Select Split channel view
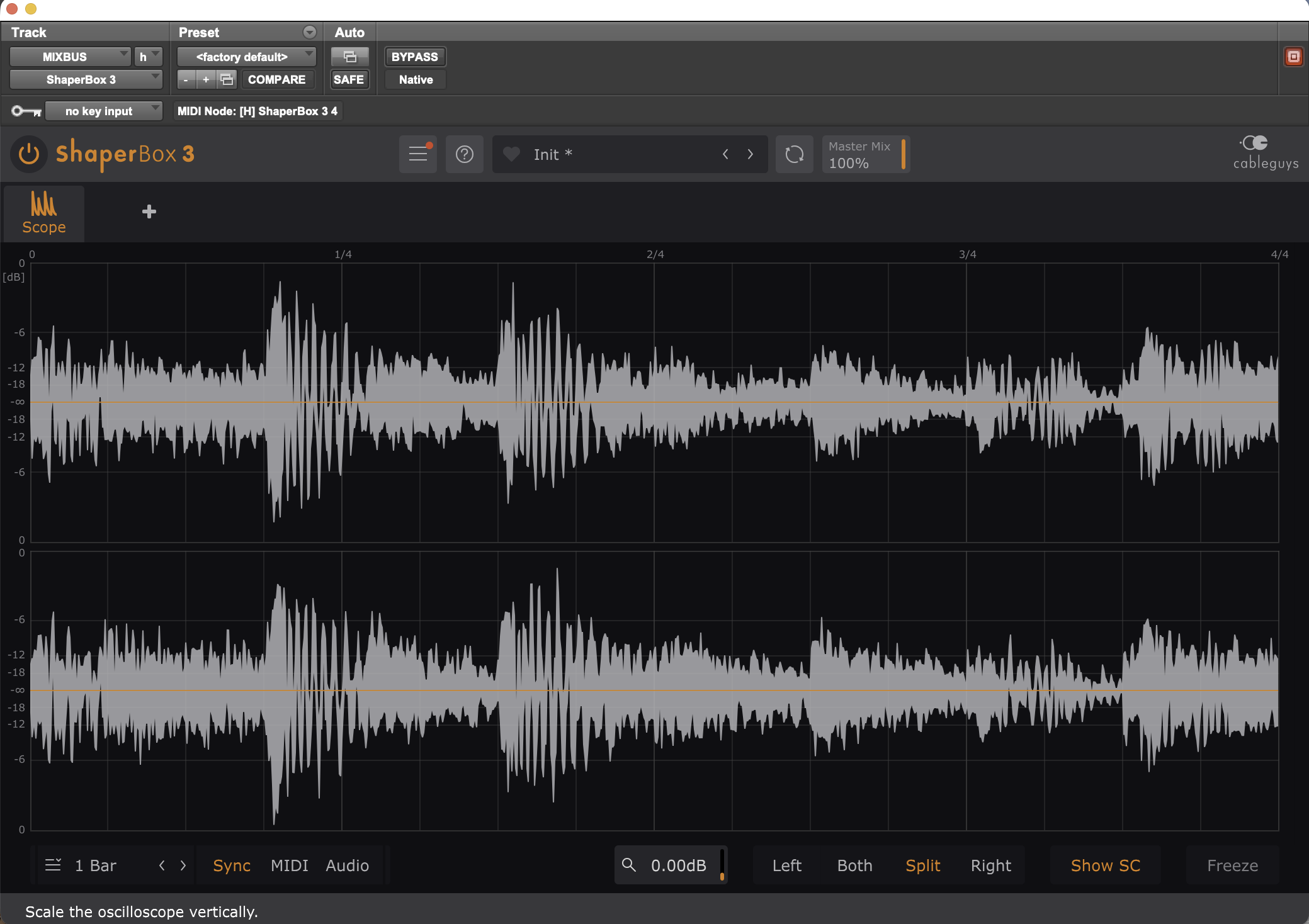 click(923, 865)
